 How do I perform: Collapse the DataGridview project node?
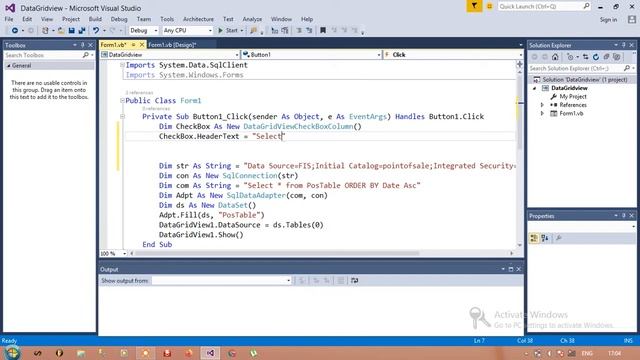point(534,88)
